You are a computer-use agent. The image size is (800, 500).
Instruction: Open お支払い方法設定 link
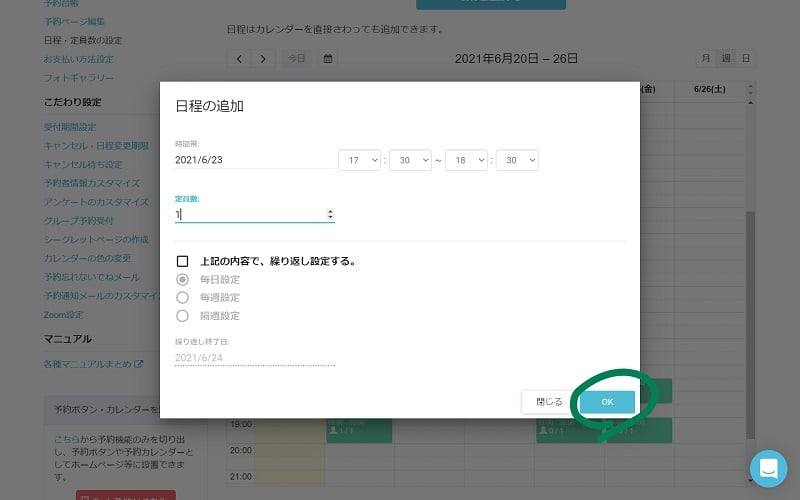79,59
